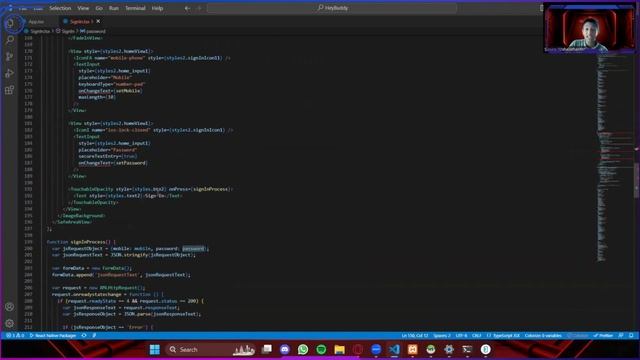The image size is (640, 360).
Task: Click the onChangeText setPassword line
Action: [x=113, y=162]
